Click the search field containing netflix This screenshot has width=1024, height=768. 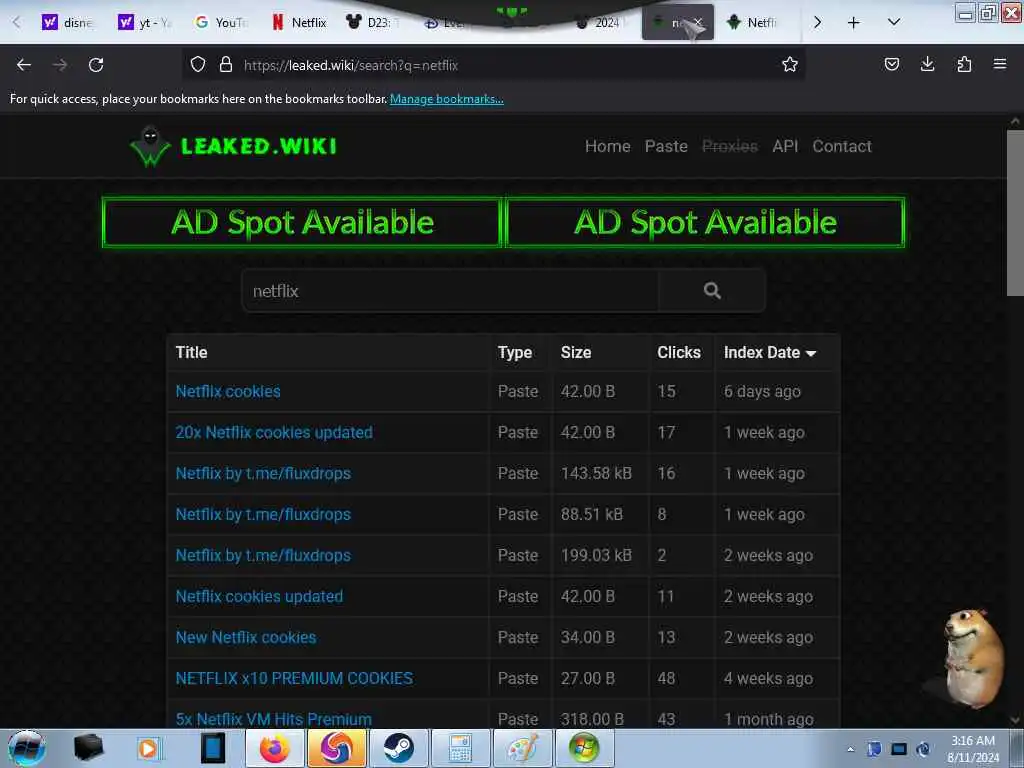point(451,291)
